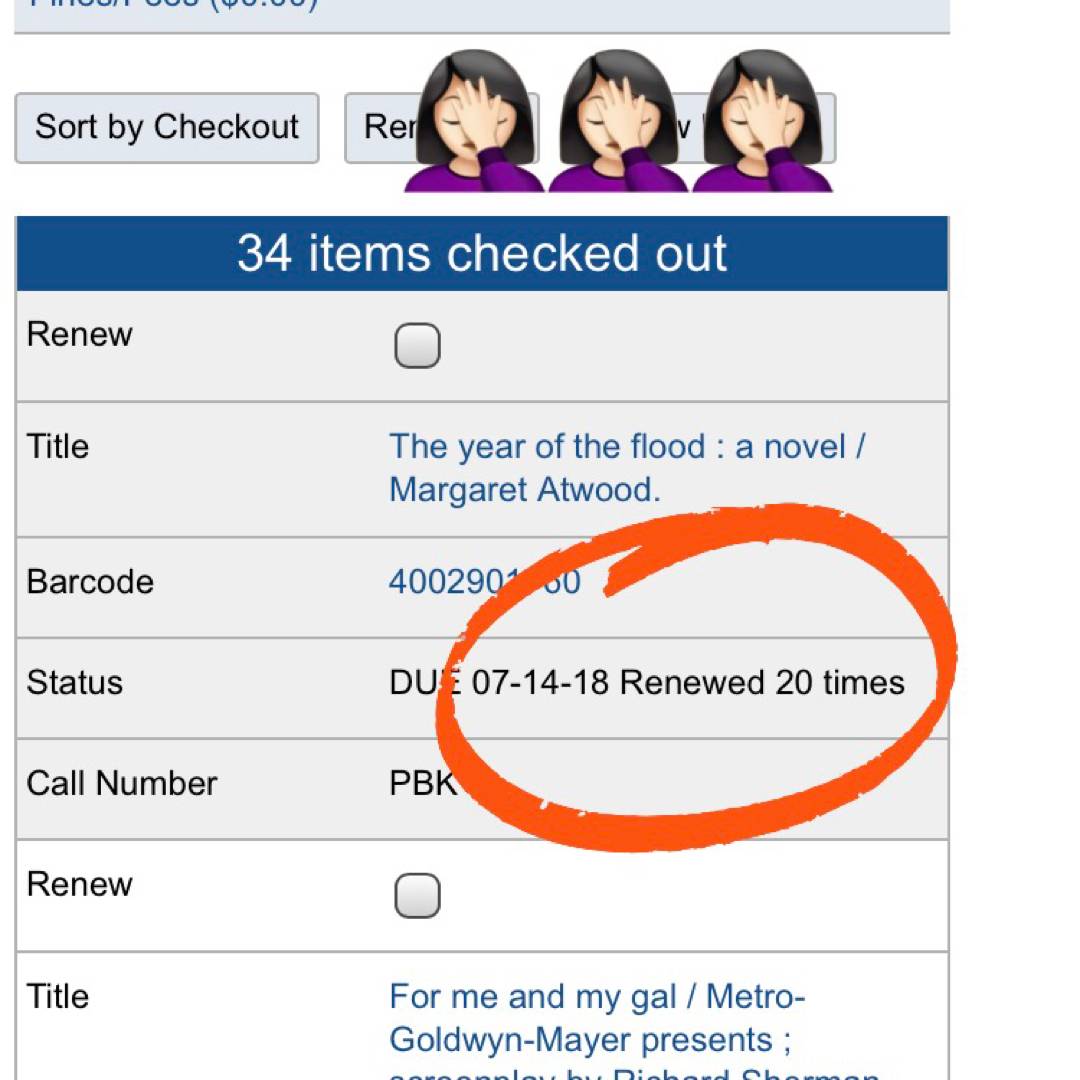Click the middle facepalm emoji
The height and width of the screenshot is (1080, 1080).
coord(617,120)
